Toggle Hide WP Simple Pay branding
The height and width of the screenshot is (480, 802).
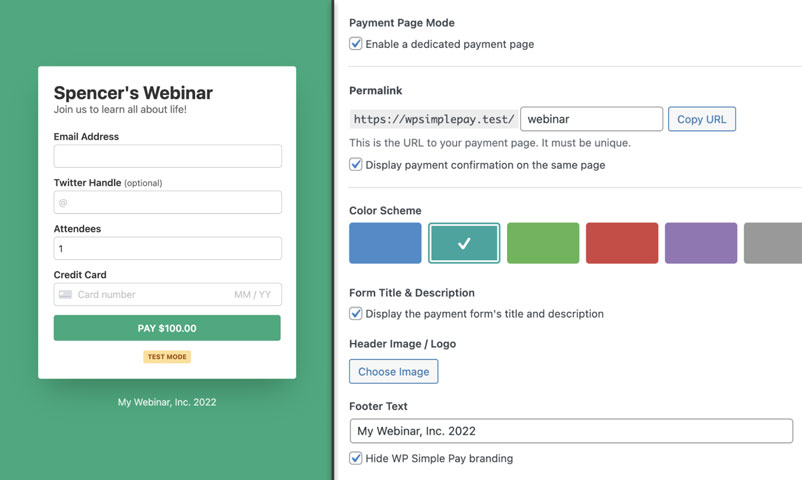coord(356,459)
